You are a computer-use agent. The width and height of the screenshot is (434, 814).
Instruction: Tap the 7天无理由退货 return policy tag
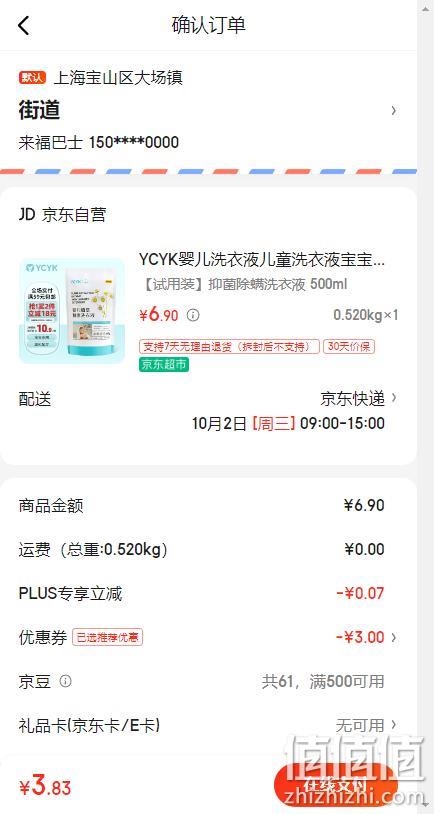pos(229,346)
